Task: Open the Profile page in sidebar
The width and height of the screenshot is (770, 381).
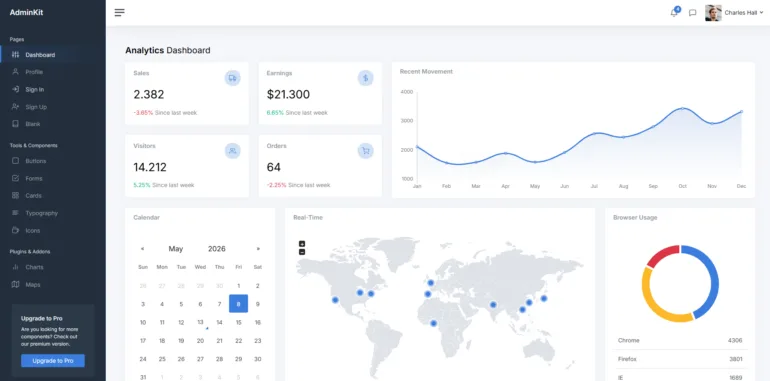Action: point(53,72)
